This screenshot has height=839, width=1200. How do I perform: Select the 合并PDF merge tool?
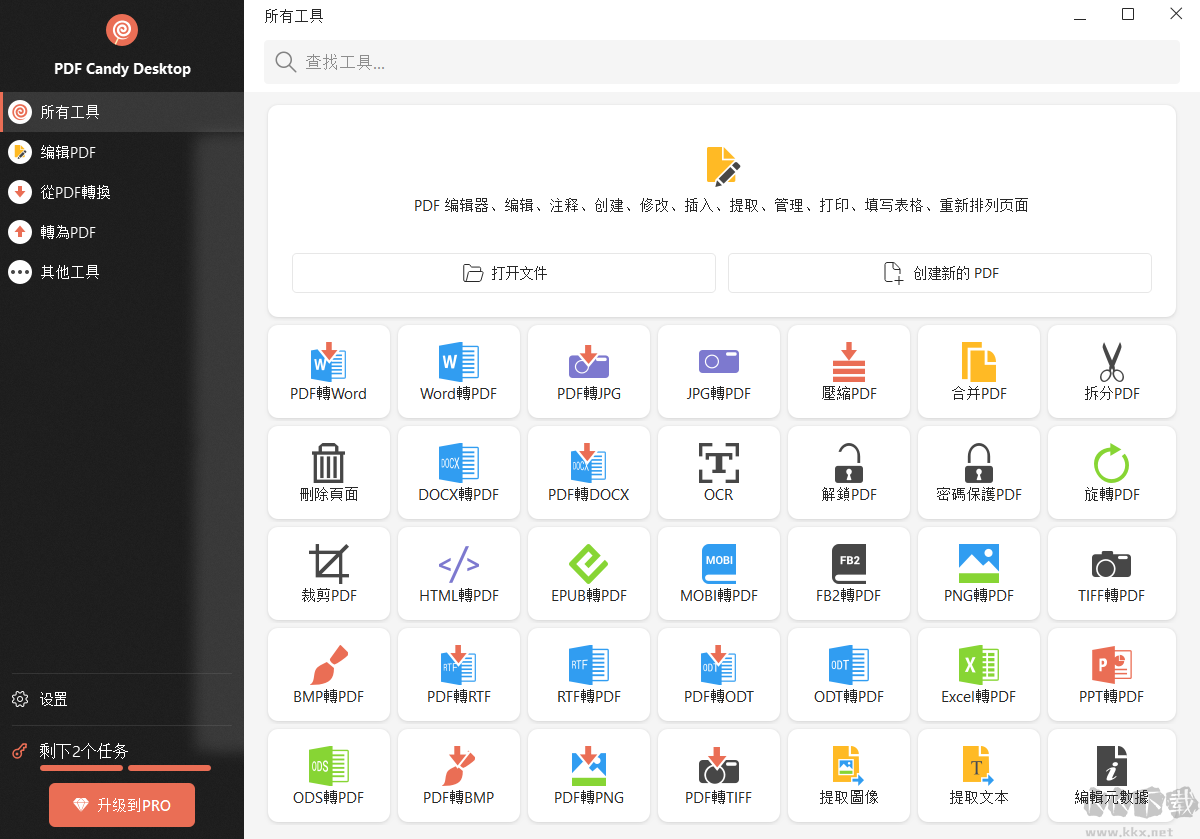tap(978, 371)
